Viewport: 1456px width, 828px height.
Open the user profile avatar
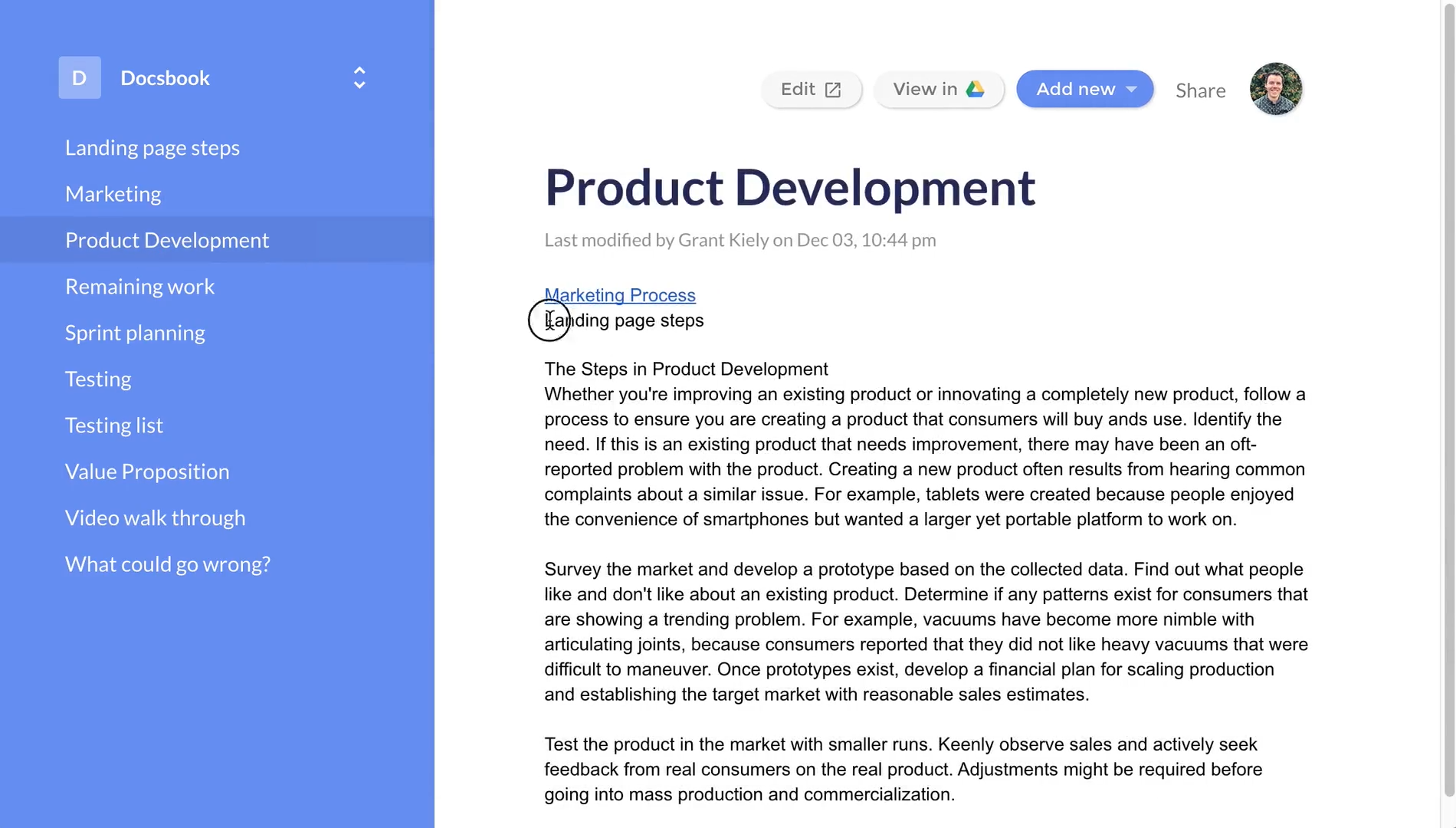[x=1275, y=89]
